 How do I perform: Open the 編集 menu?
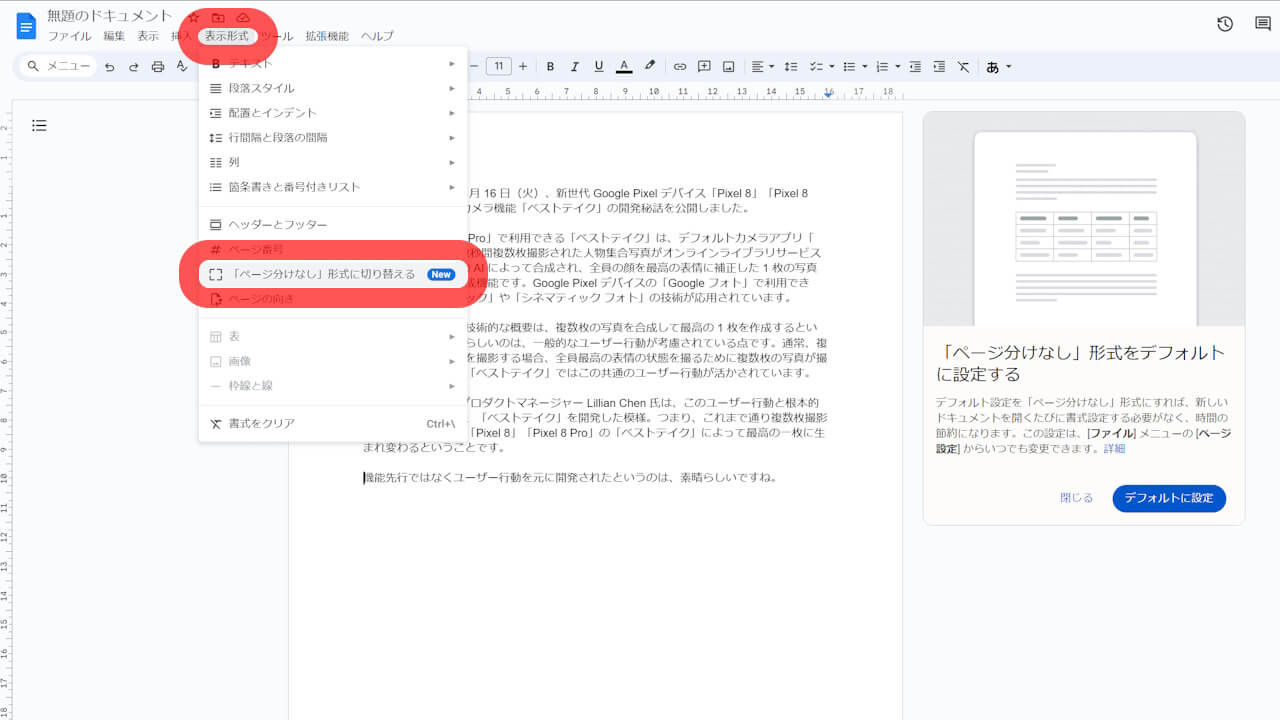pos(115,36)
